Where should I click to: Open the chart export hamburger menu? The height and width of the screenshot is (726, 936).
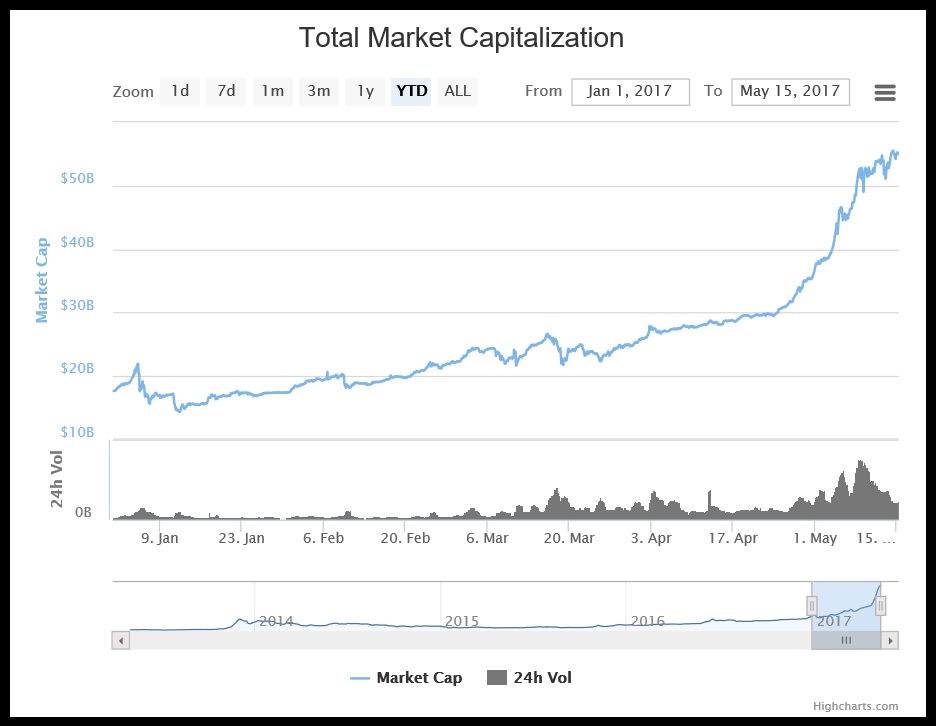click(884, 91)
